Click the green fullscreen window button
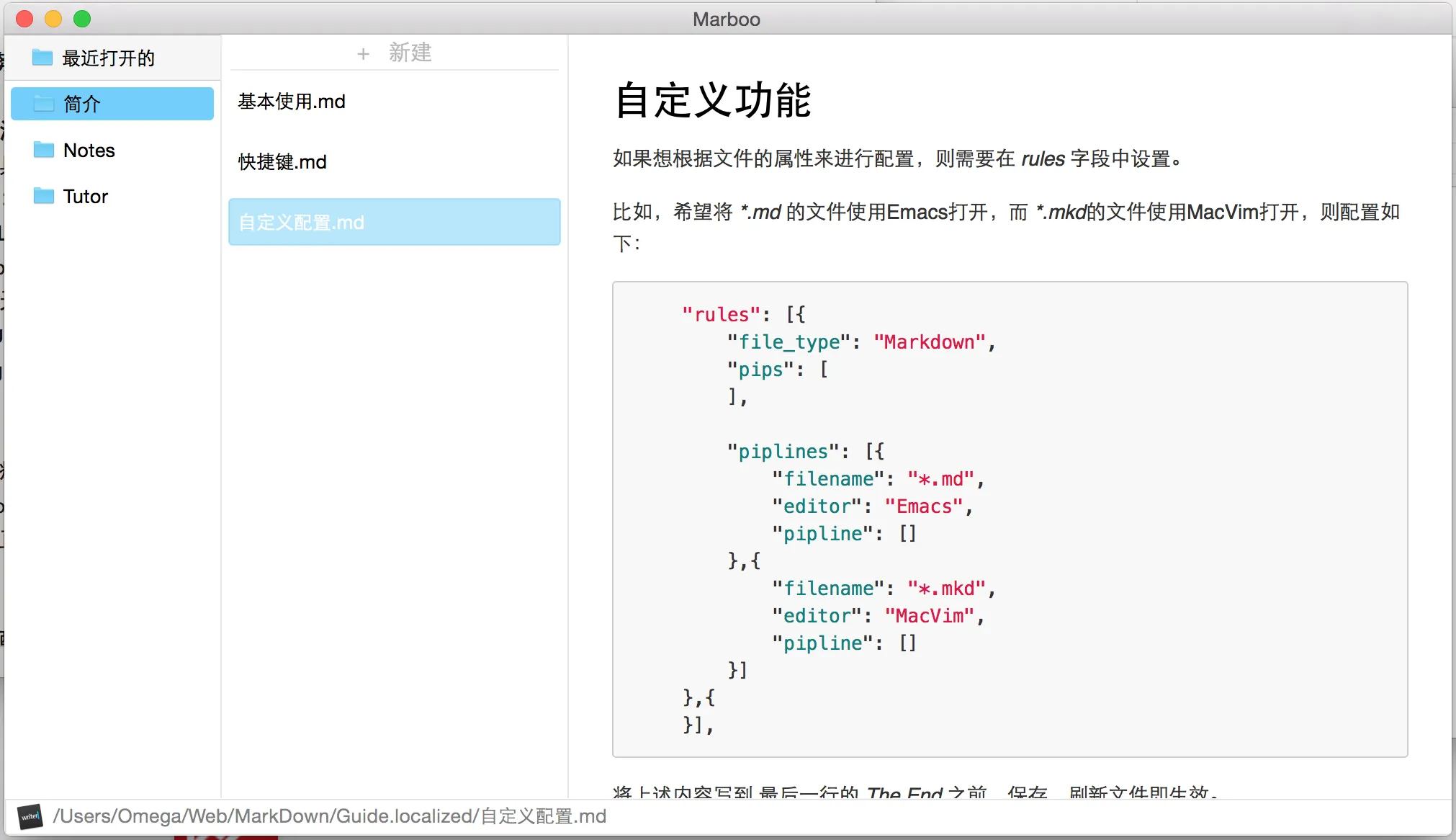This screenshot has width=1456, height=840. point(82,19)
